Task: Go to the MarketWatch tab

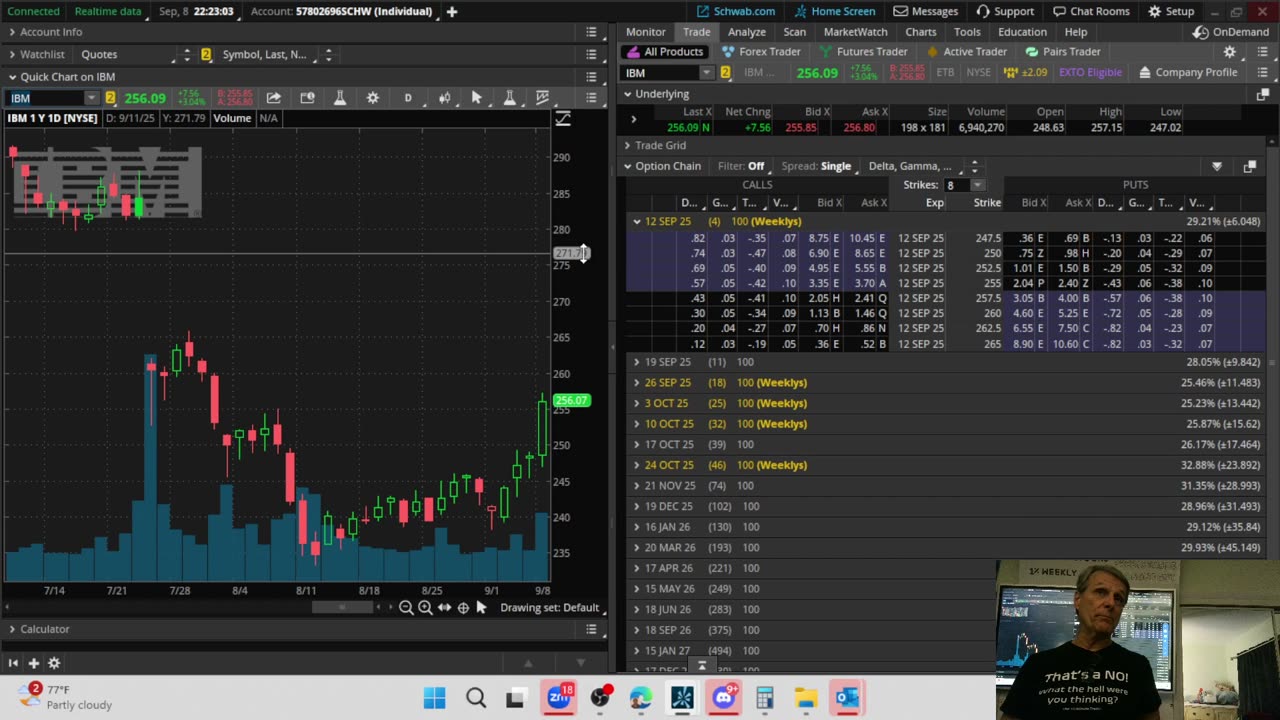Action: point(855,32)
